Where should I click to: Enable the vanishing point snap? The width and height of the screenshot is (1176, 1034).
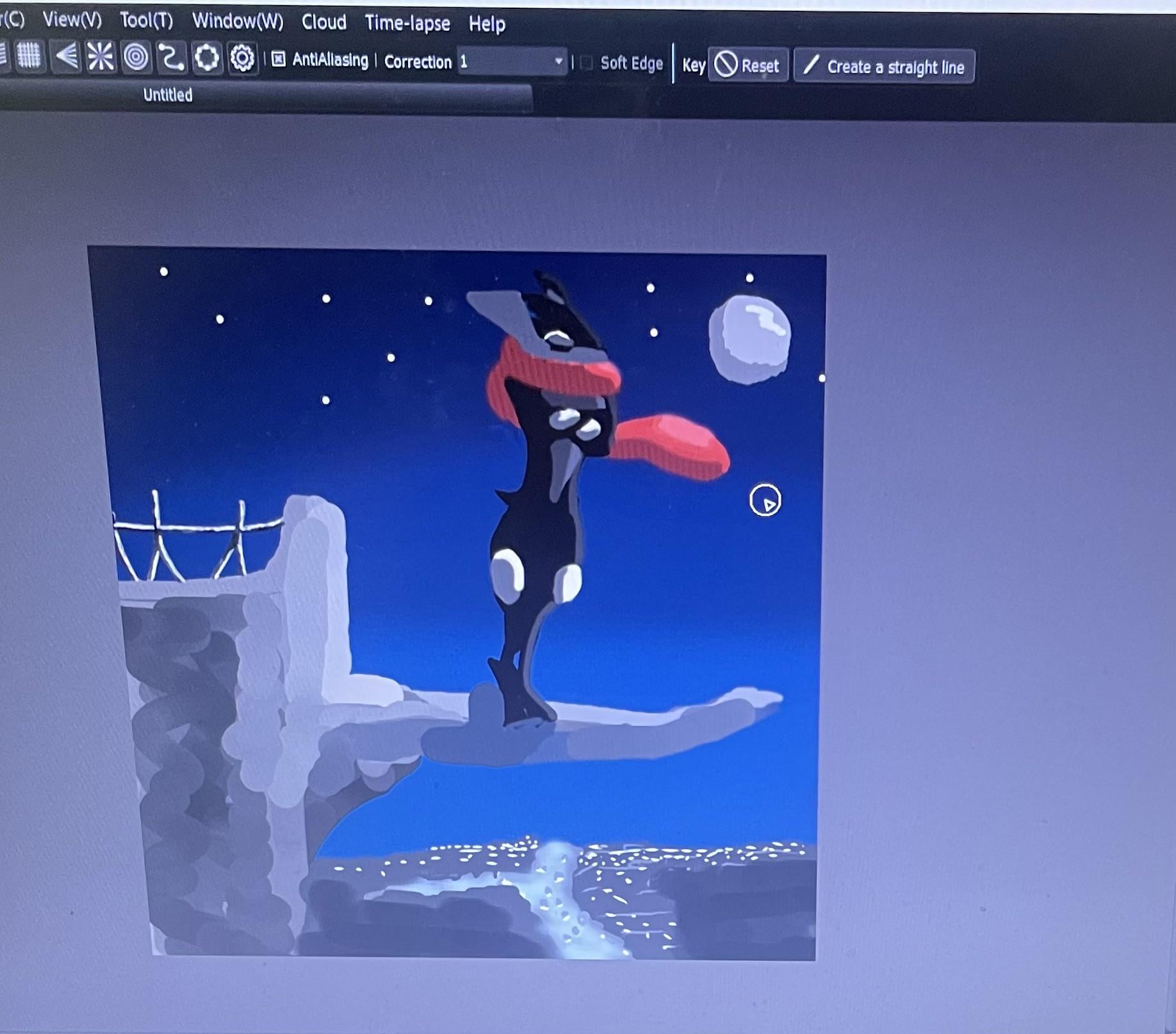(66, 56)
